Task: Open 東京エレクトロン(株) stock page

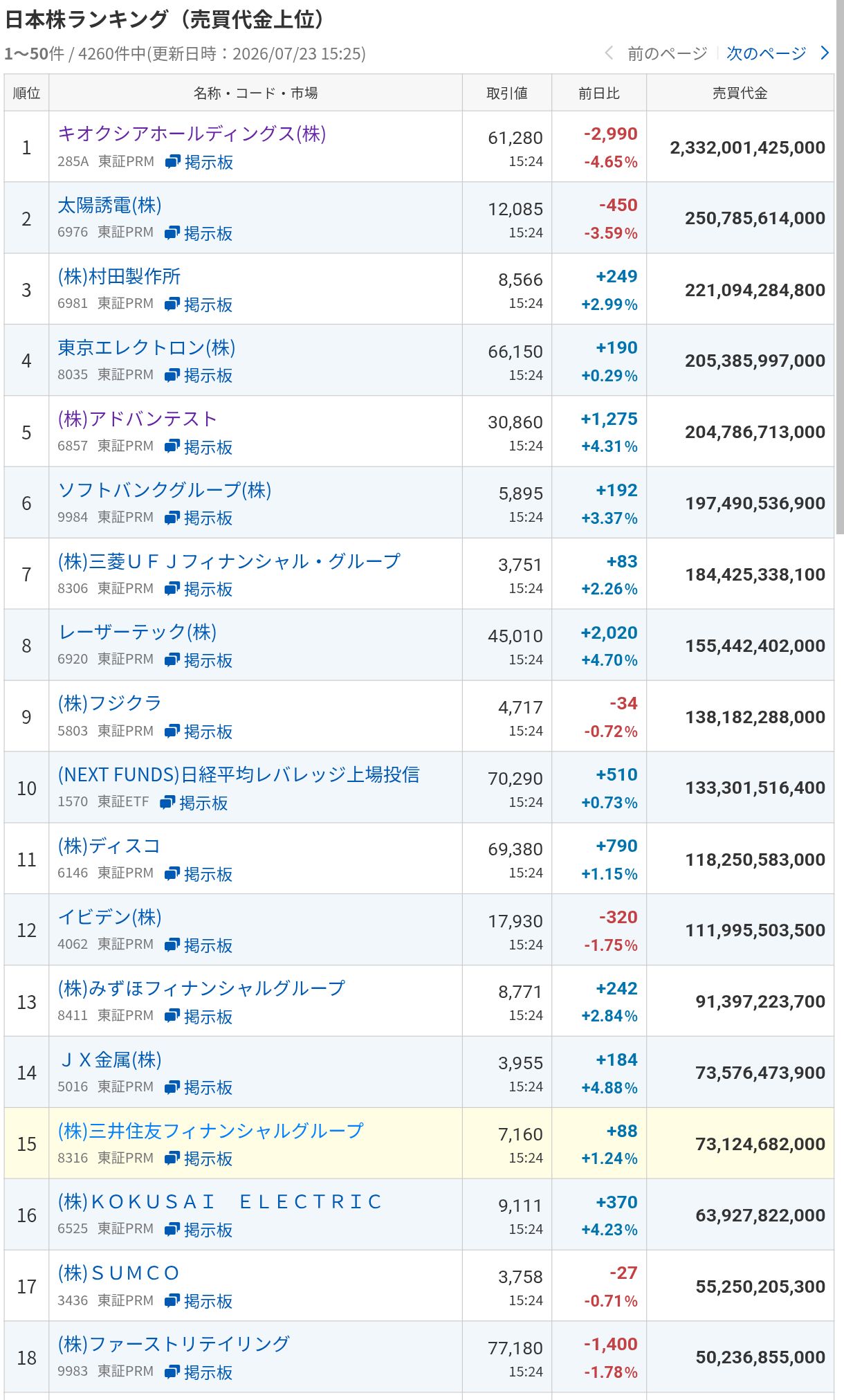Action: pyautogui.click(x=147, y=347)
